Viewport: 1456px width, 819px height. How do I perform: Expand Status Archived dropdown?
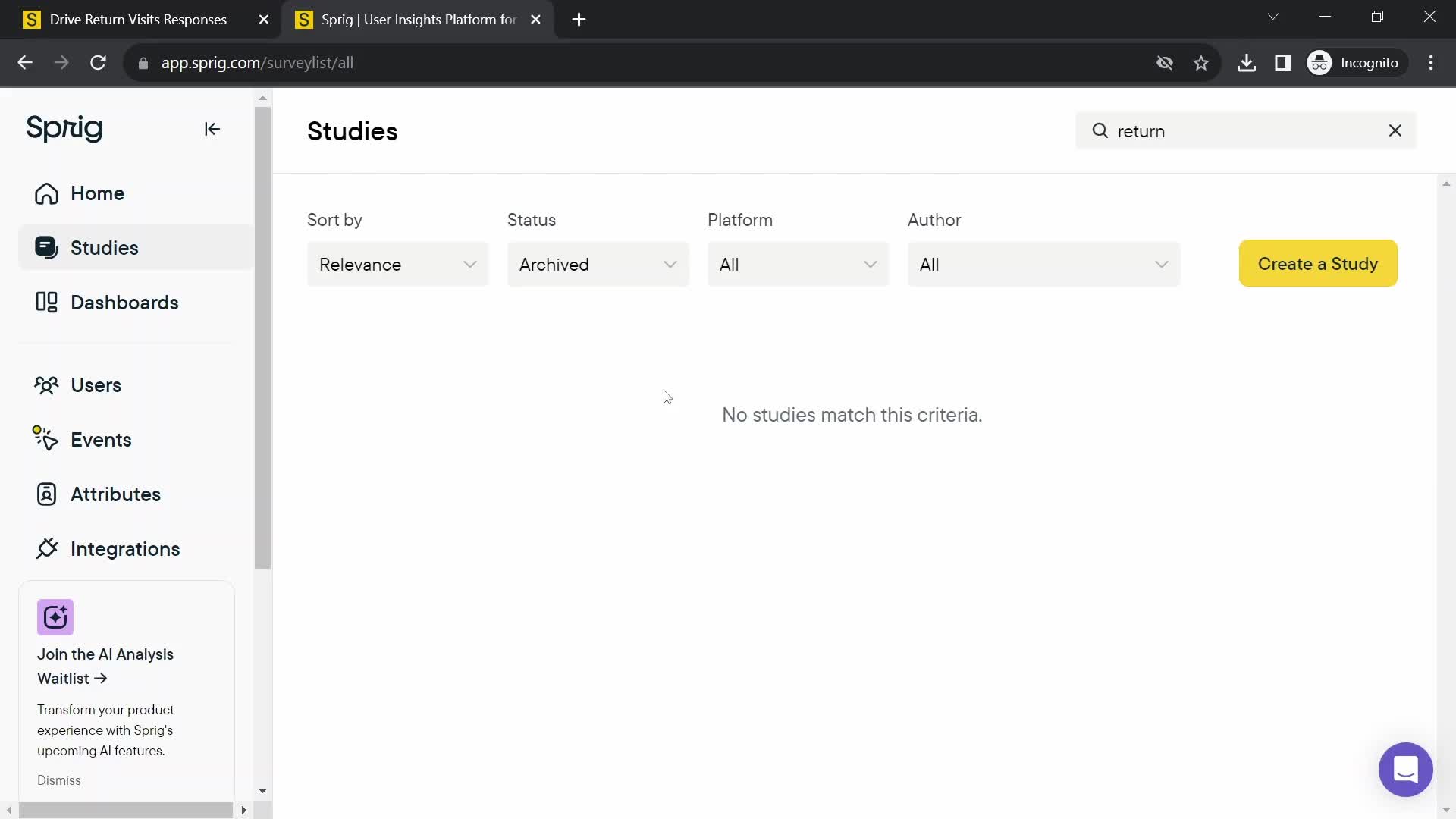pos(597,265)
